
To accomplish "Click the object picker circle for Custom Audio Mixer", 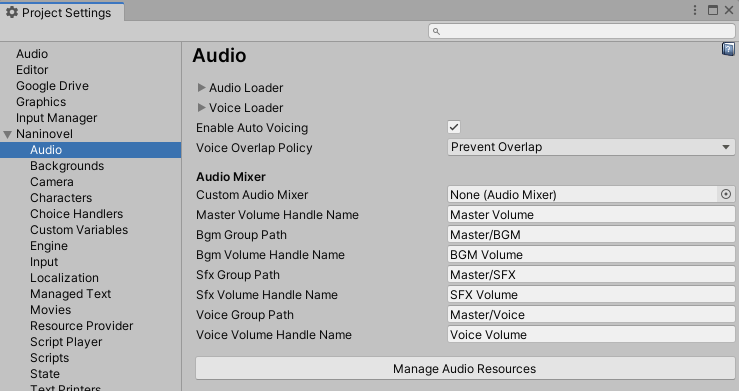I will tap(726, 194).
